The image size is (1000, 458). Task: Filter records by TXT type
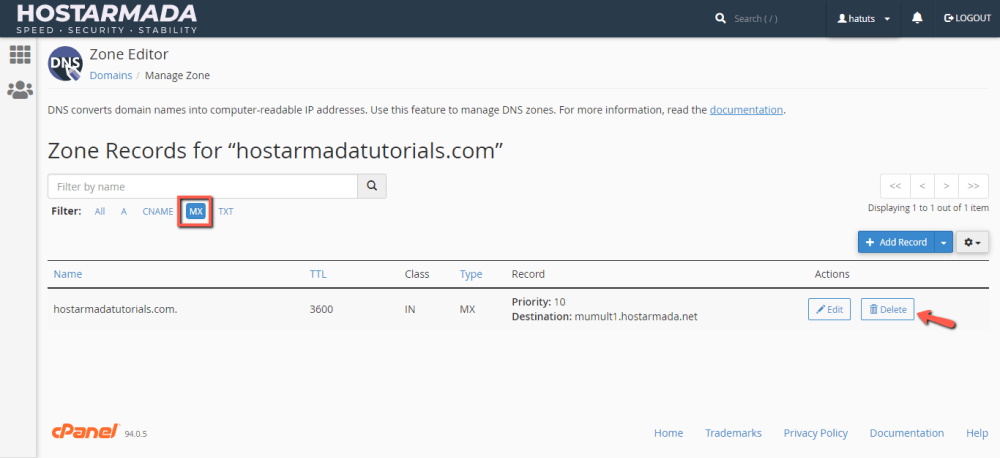coord(226,212)
